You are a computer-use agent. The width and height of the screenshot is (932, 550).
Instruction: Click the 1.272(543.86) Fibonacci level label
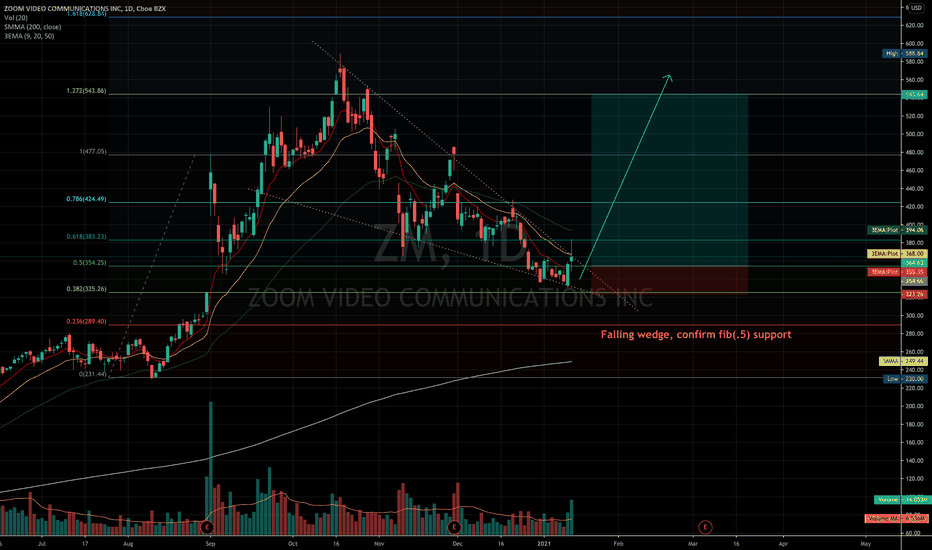click(86, 91)
